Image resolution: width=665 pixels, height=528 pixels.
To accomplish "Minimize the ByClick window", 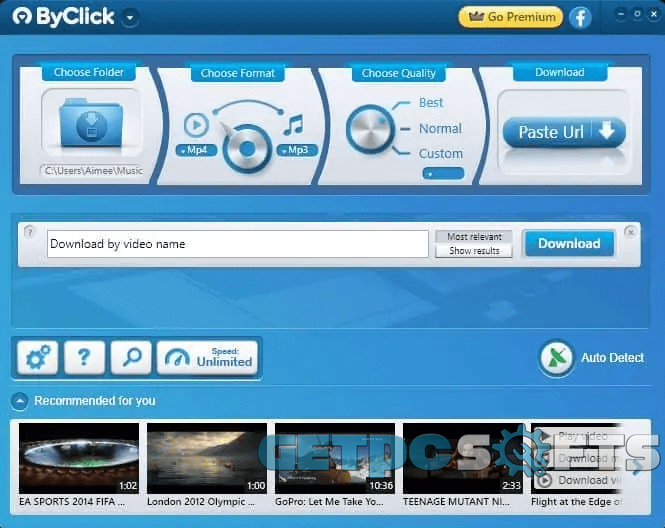I will click(x=620, y=14).
